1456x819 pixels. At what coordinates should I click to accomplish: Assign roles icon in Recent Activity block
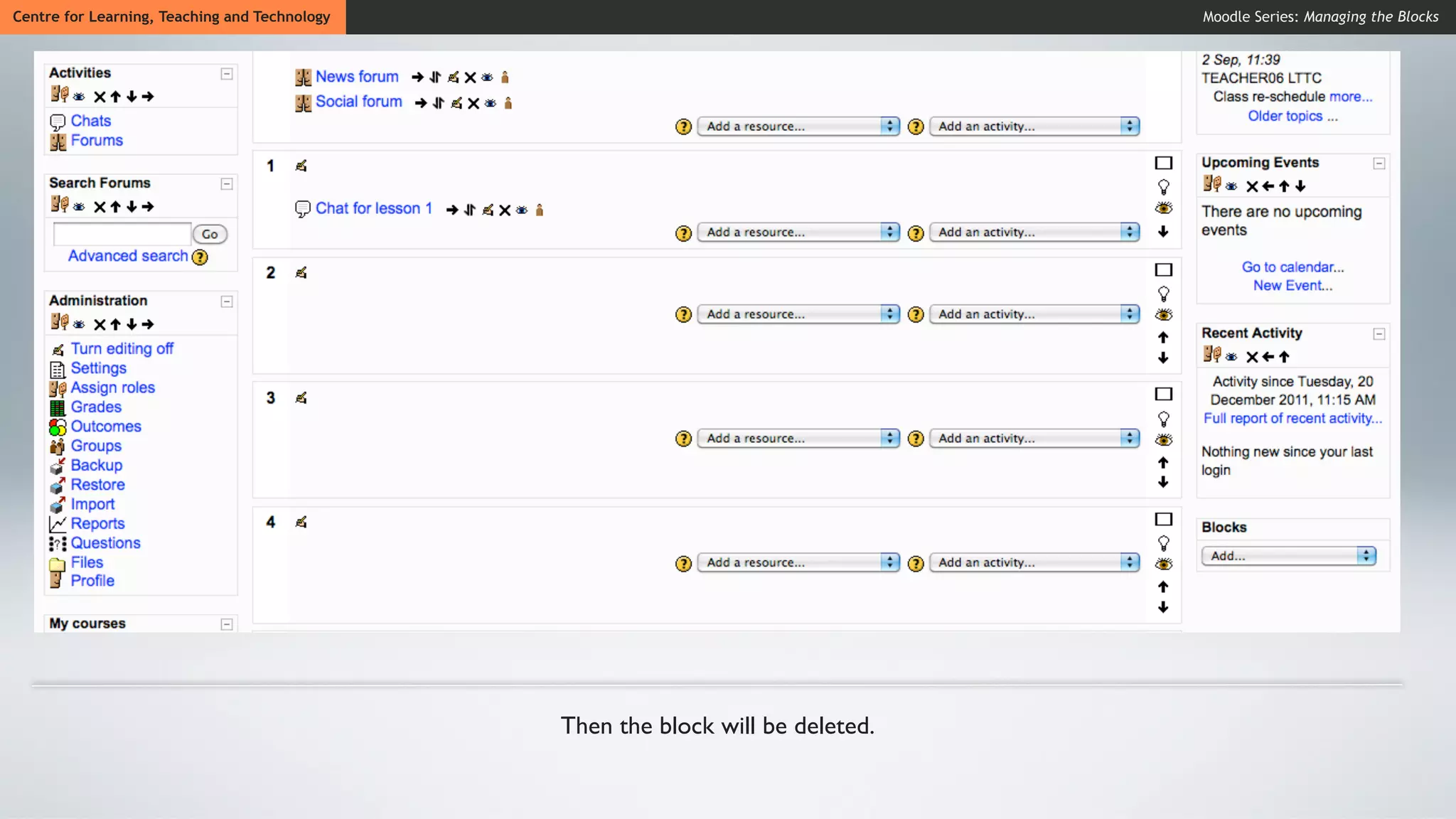coord(1211,354)
